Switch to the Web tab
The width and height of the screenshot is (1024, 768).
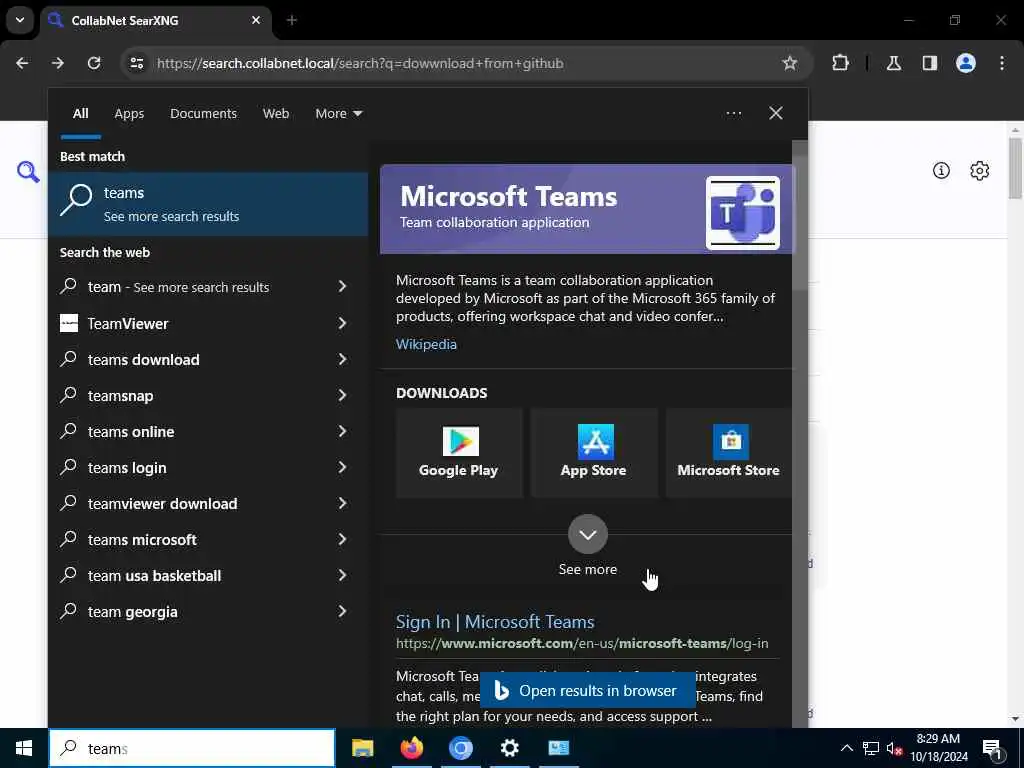click(x=276, y=114)
